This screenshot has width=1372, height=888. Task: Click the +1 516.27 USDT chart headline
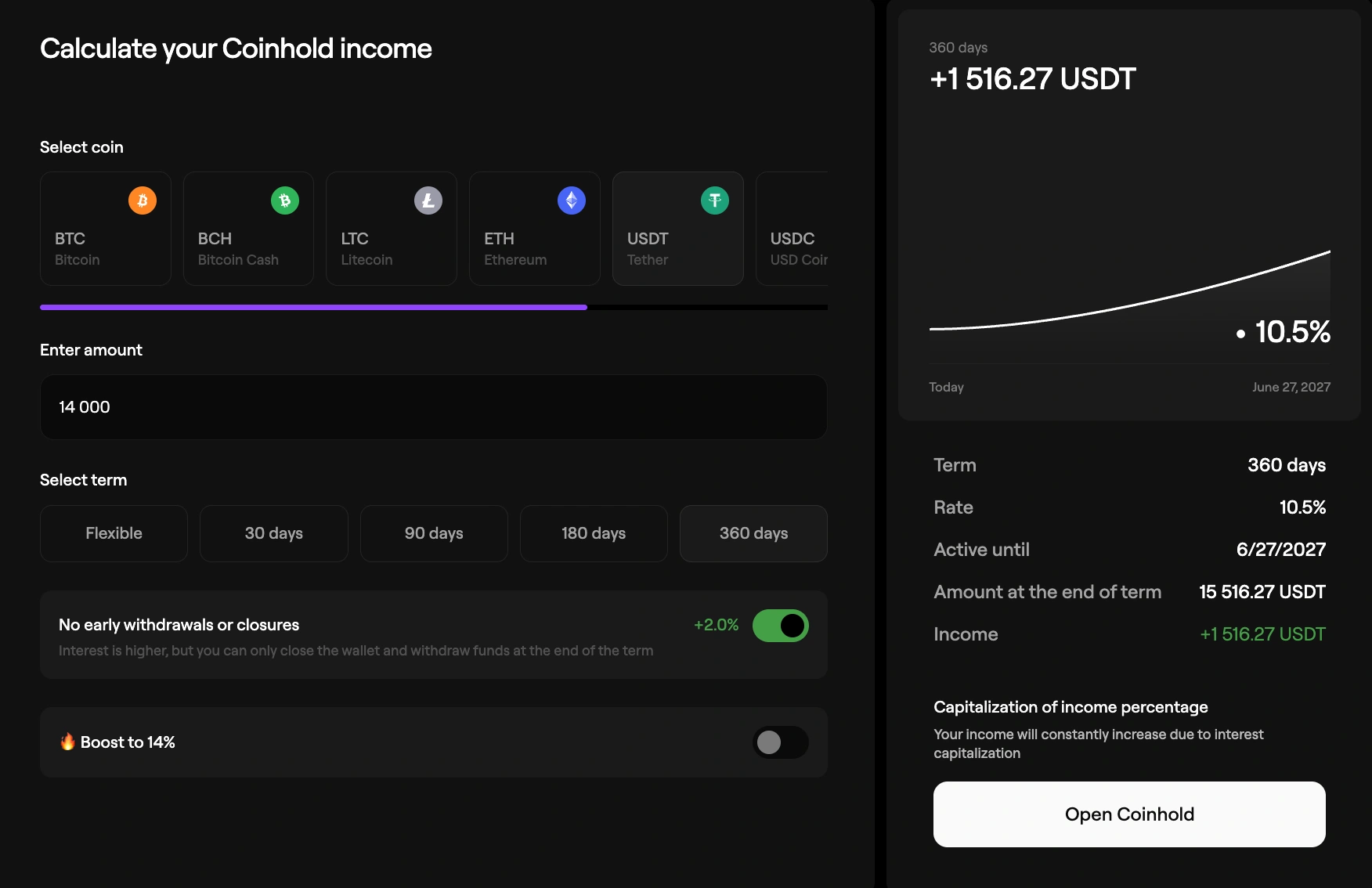(1032, 79)
